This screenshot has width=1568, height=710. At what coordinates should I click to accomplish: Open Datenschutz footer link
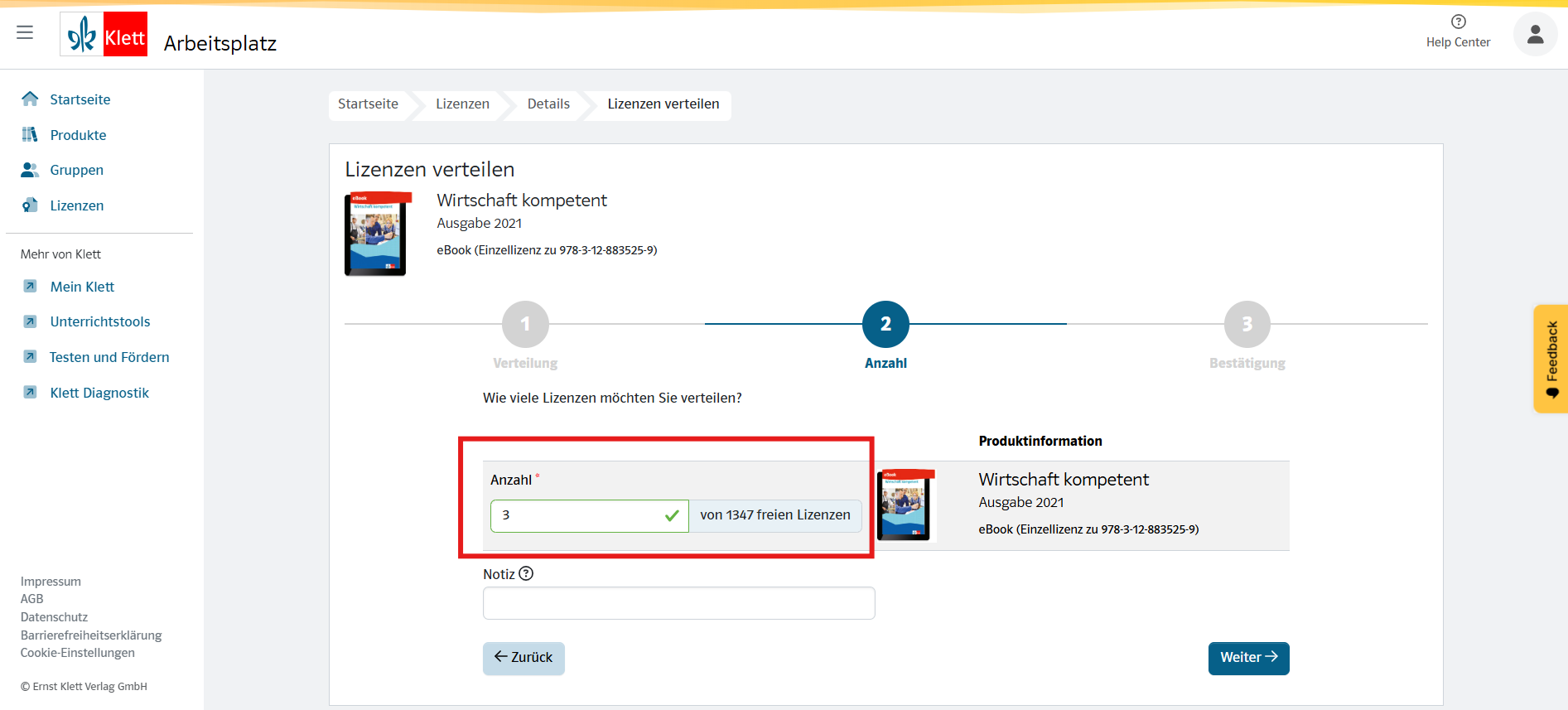[54, 617]
